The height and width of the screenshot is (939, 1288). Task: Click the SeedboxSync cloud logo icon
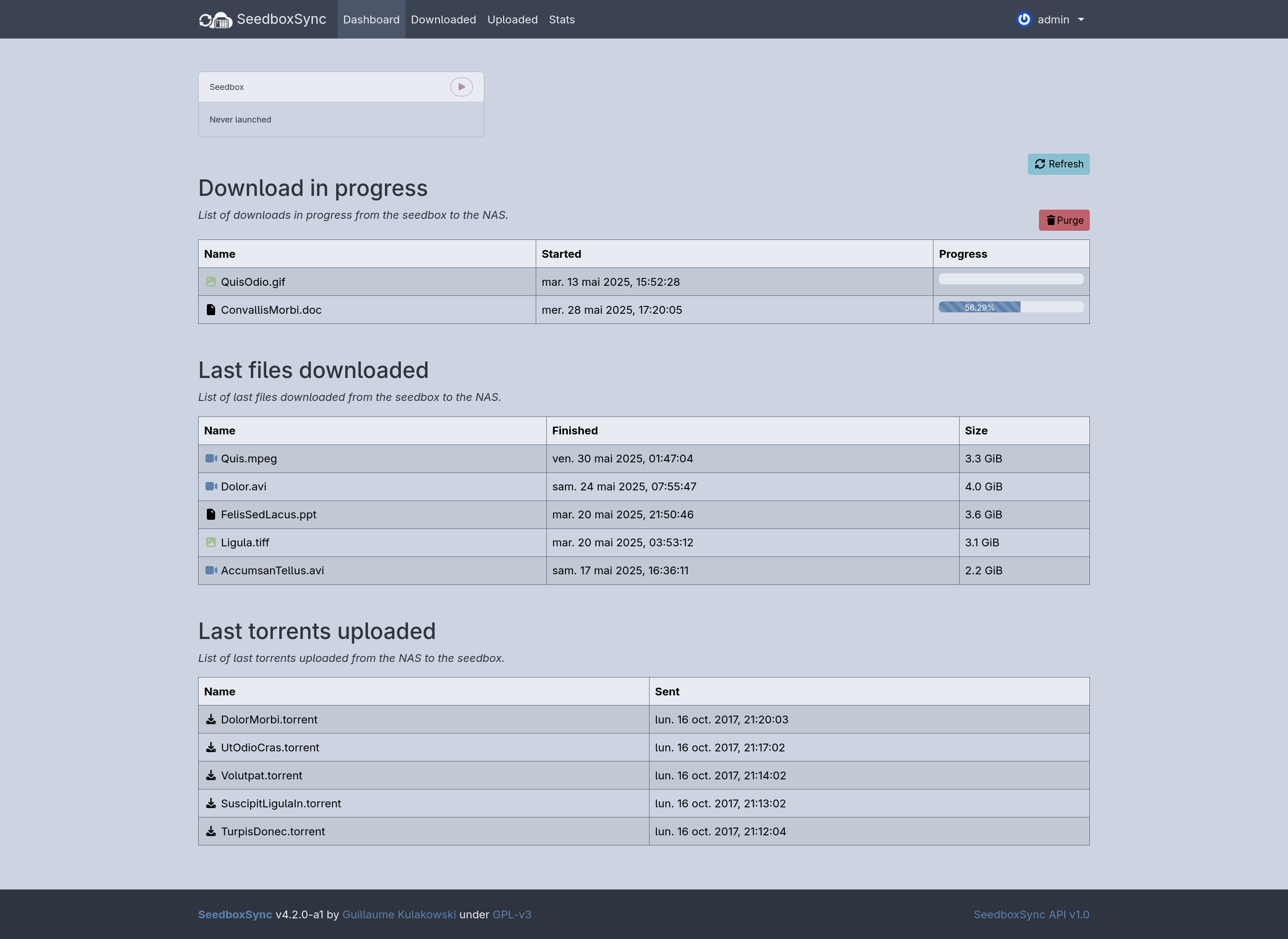point(216,20)
